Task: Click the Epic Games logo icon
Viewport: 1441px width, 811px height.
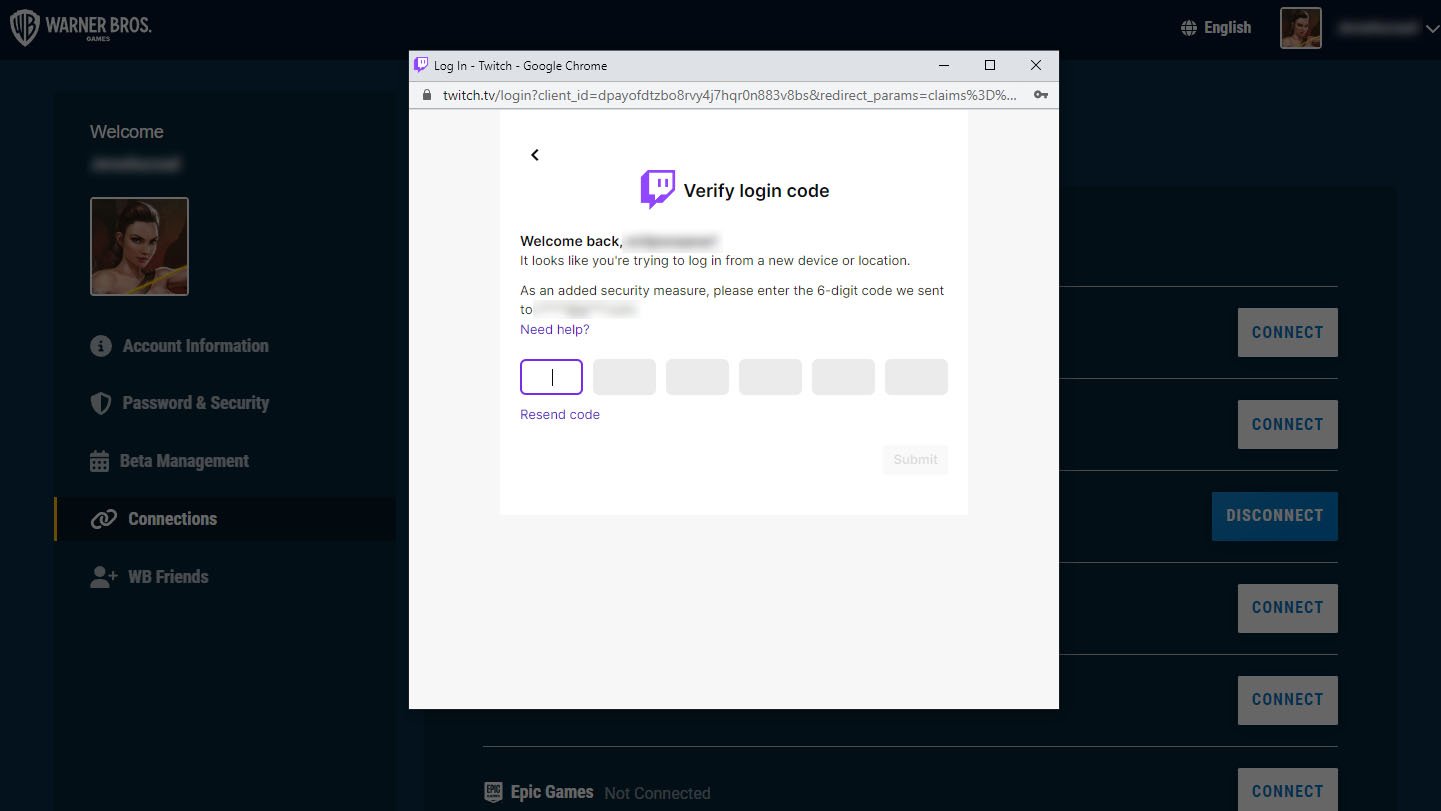Action: pyautogui.click(x=493, y=792)
